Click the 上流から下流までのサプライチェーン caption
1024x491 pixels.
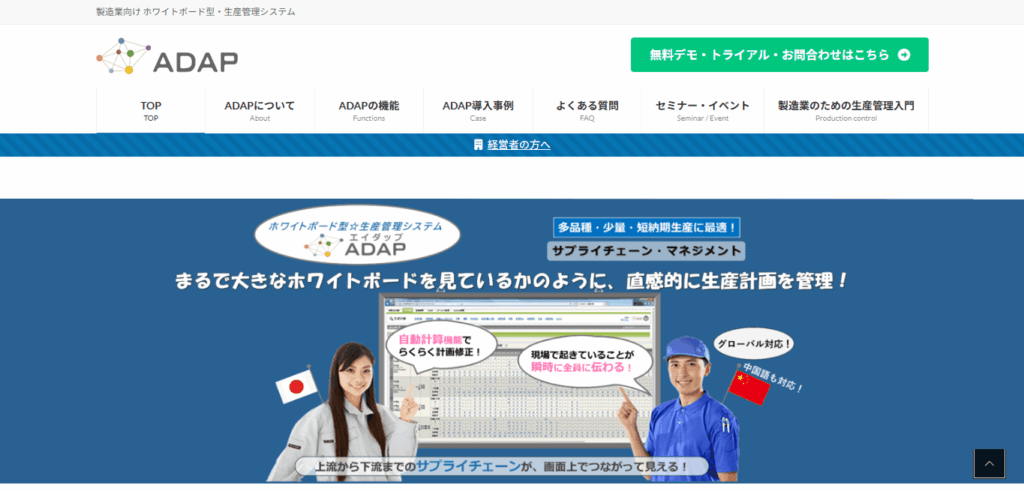tap(502, 466)
